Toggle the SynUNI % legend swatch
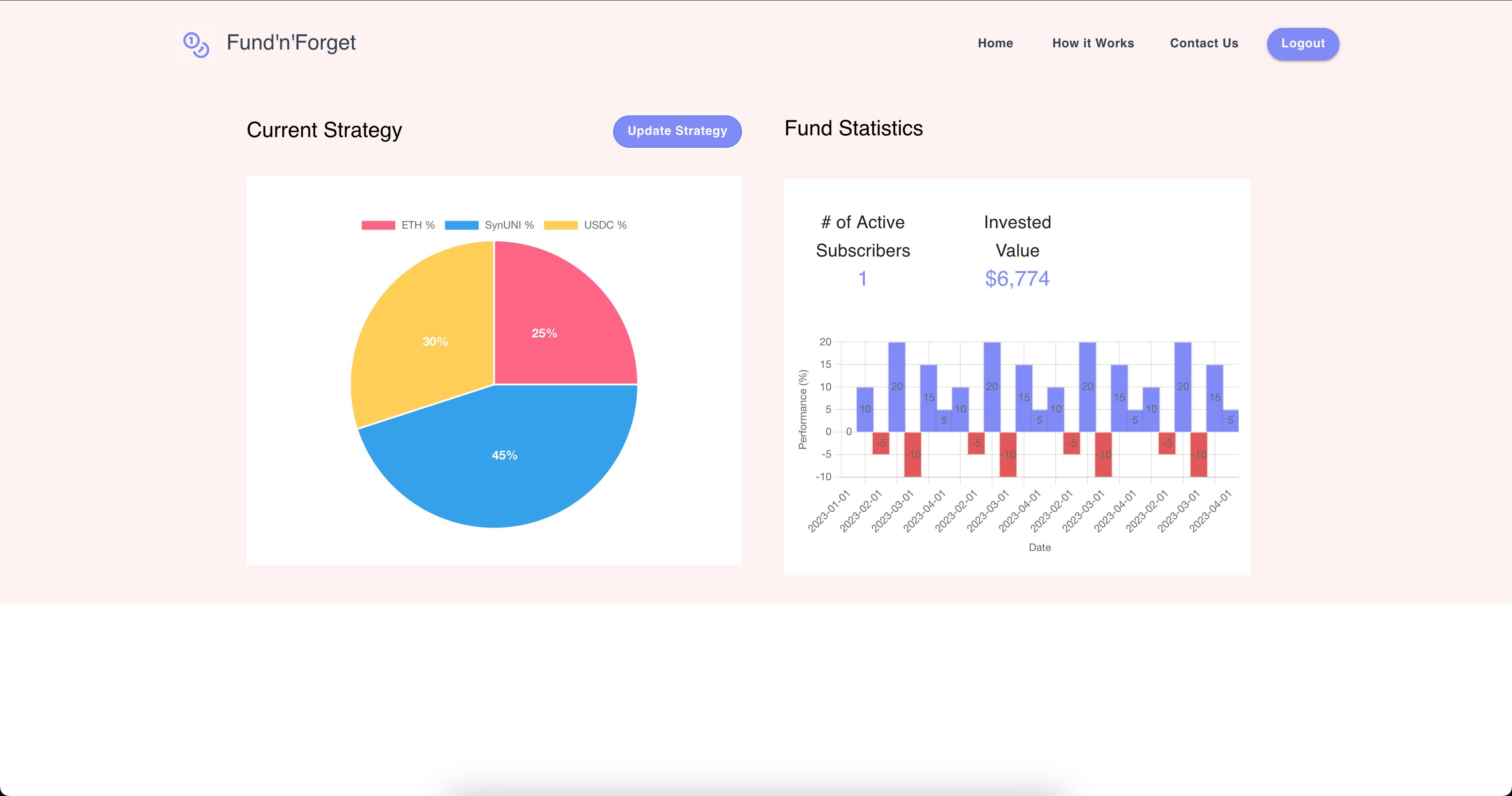1512x796 pixels. click(x=462, y=226)
